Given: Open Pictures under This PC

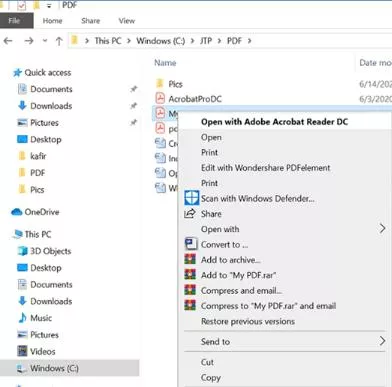Looking at the screenshot, I should coord(44,335).
